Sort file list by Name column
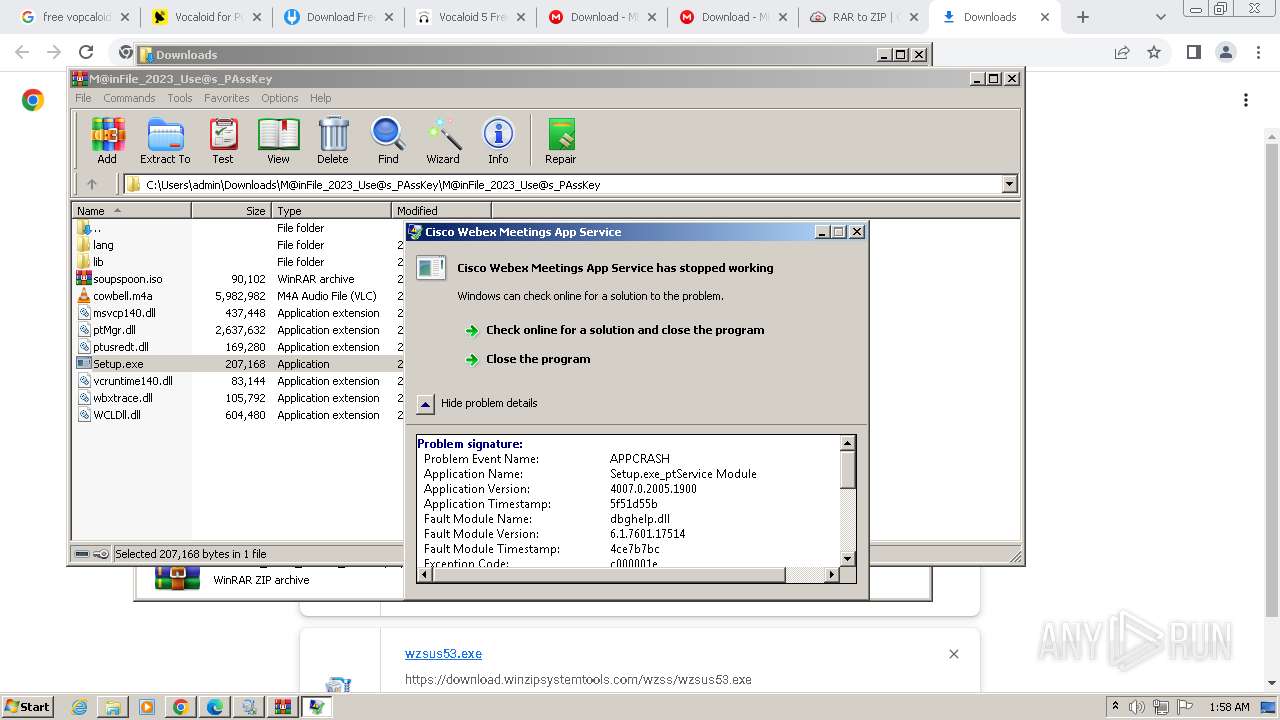 (131, 210)
